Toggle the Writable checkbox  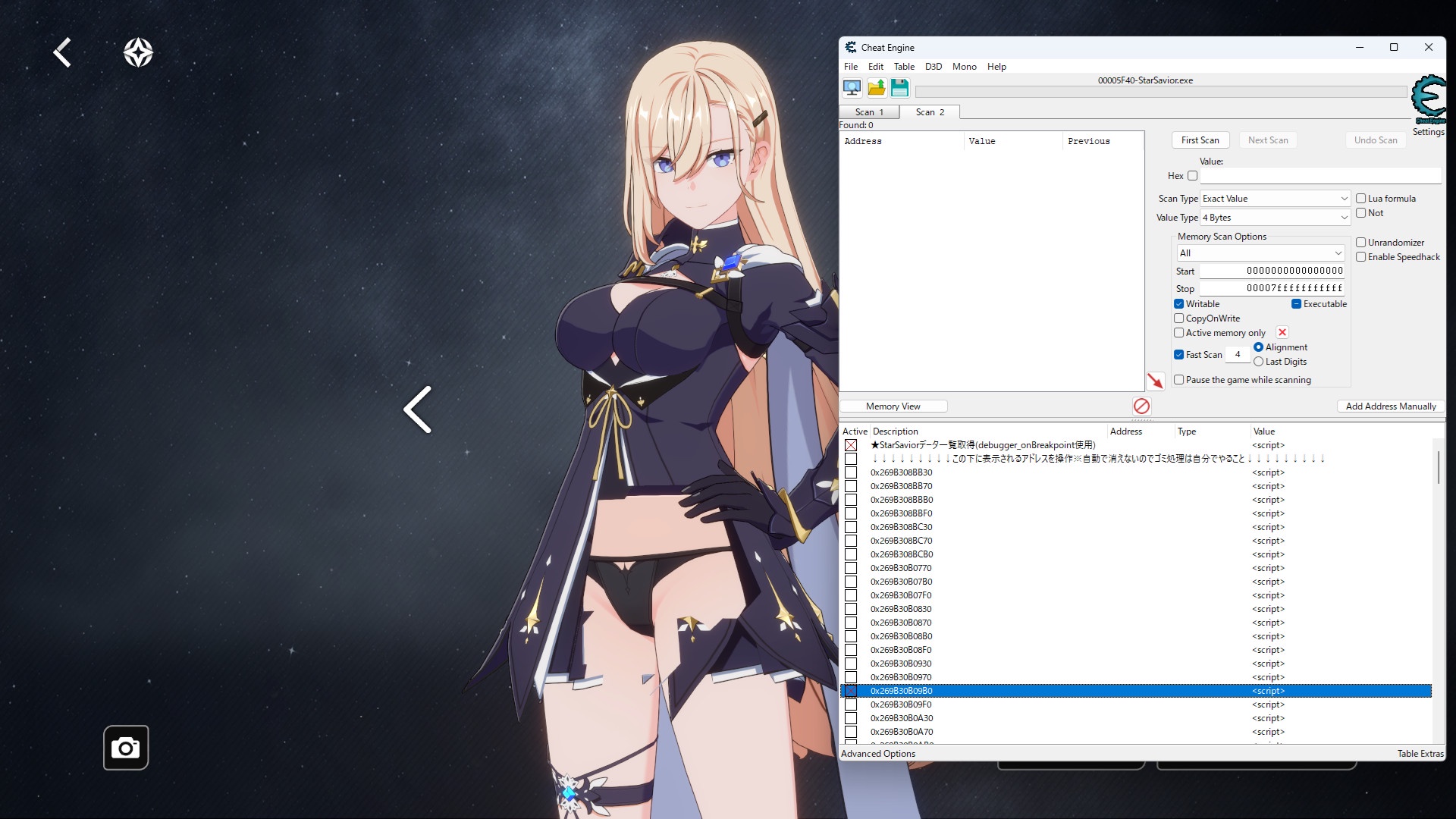[x=1179, y=304]
